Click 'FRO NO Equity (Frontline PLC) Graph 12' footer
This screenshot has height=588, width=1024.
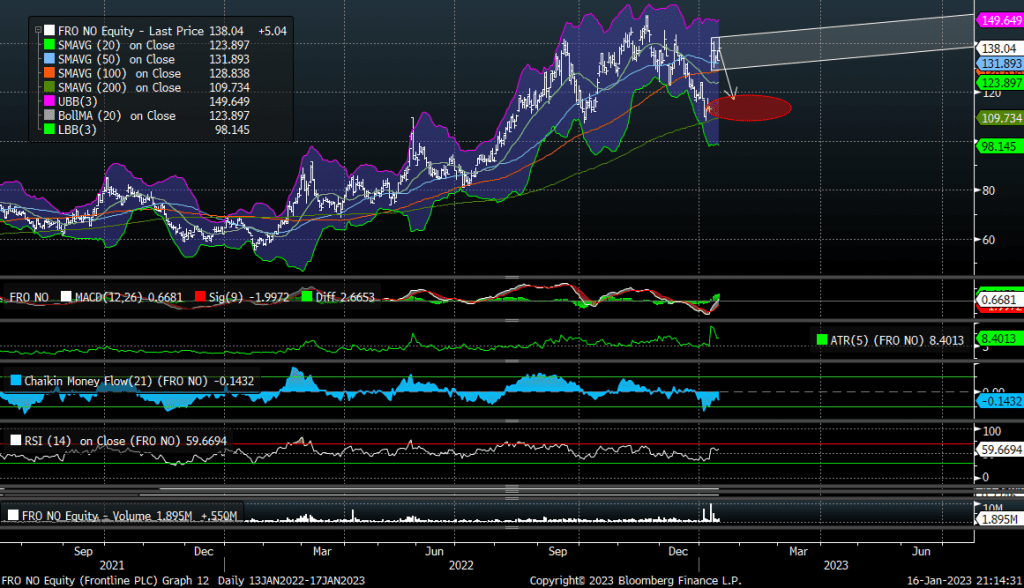click(x=105, y=580)
